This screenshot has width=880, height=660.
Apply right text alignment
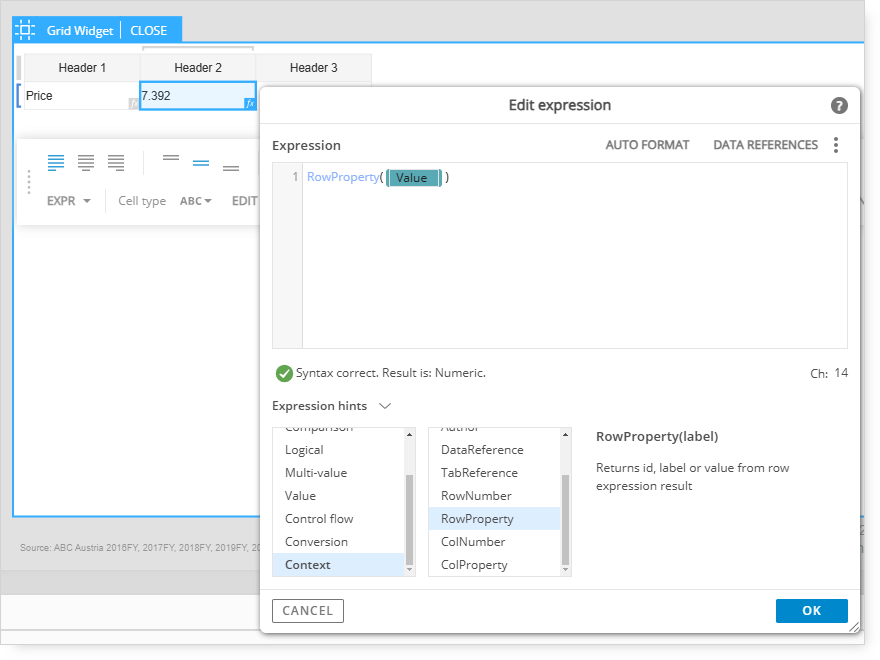pos(116,162)
